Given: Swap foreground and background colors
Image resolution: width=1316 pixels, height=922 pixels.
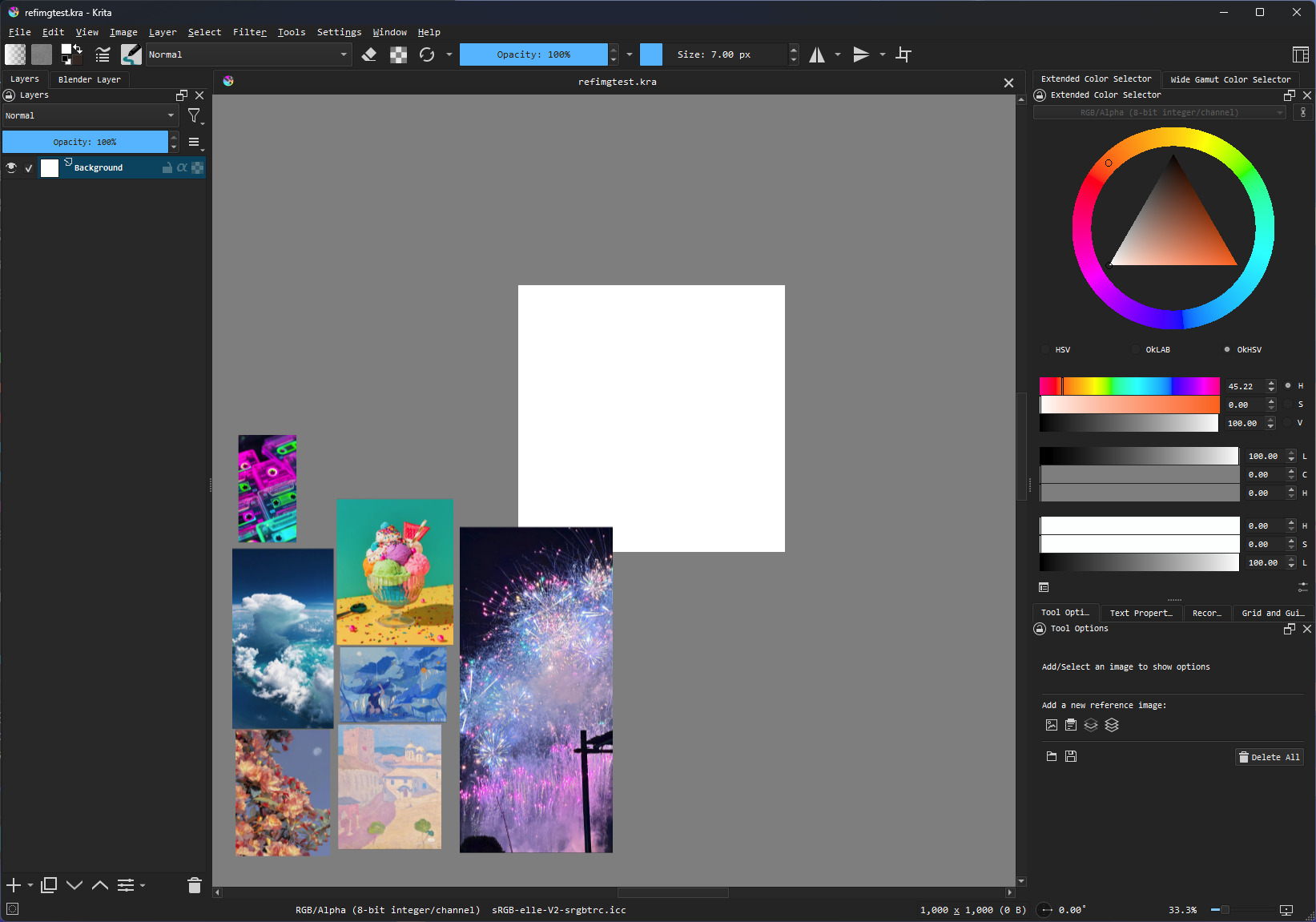Looking at the screenshot, I should click(x=78, y=49).
